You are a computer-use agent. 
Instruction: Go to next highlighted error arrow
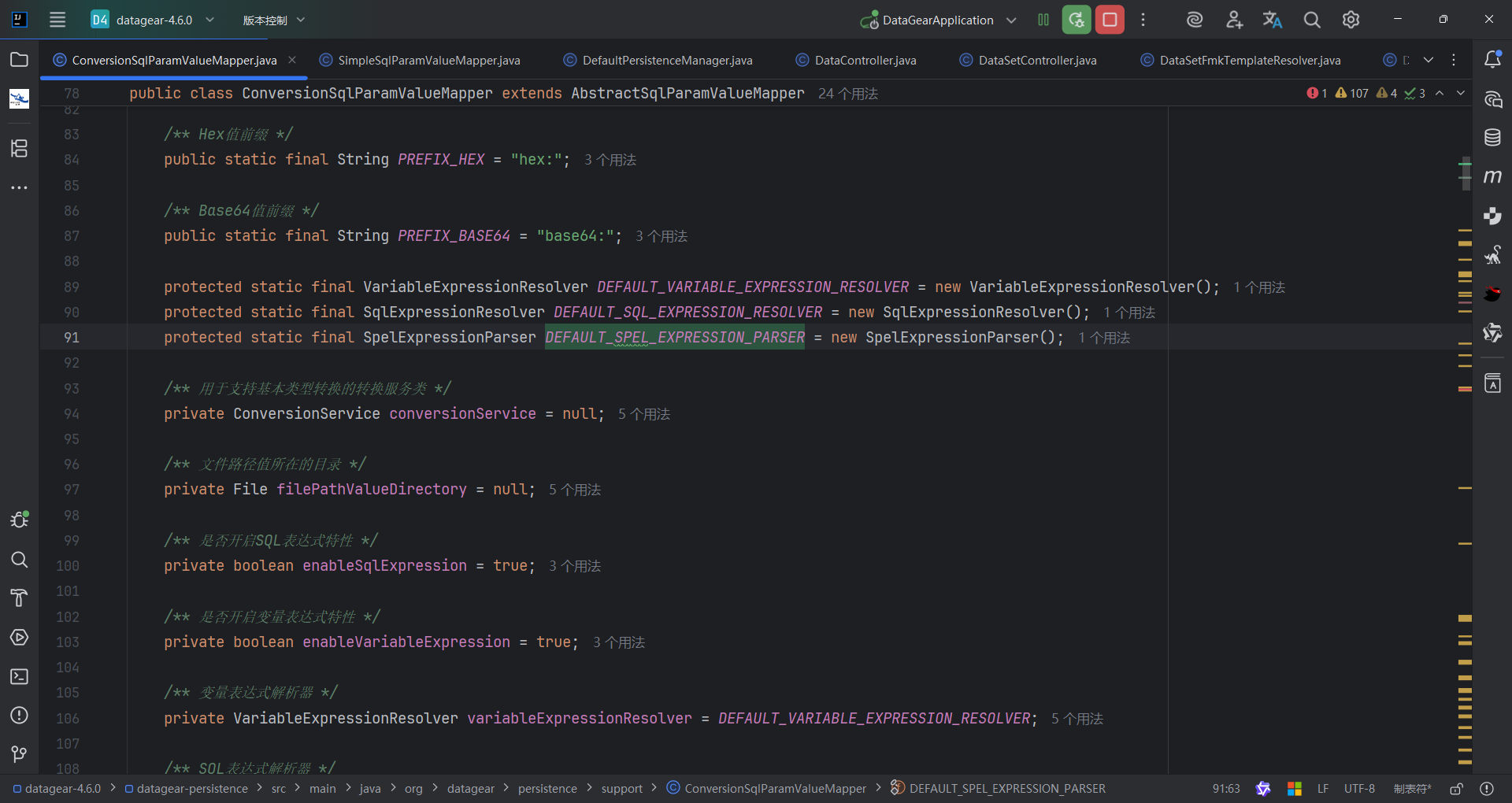pyautogui.click(x=1461, y=93)
